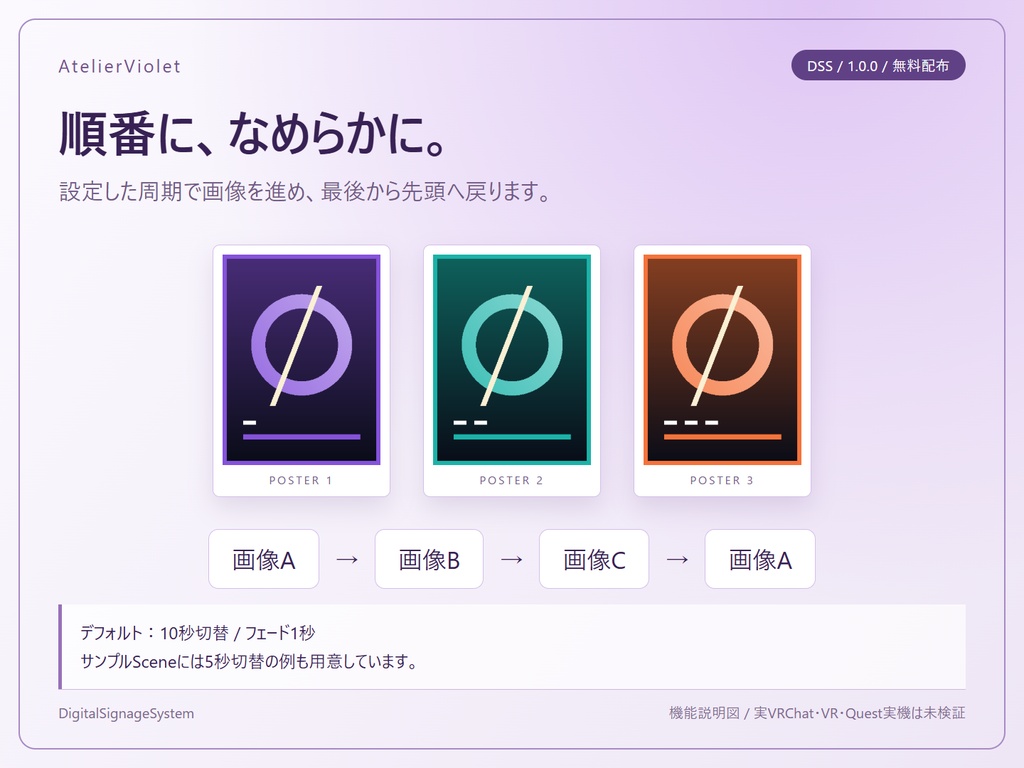Click the orange progress bar in Poster 3
Image resolution: width=1024 pixels, height=768 pixels.
(723, 437)
